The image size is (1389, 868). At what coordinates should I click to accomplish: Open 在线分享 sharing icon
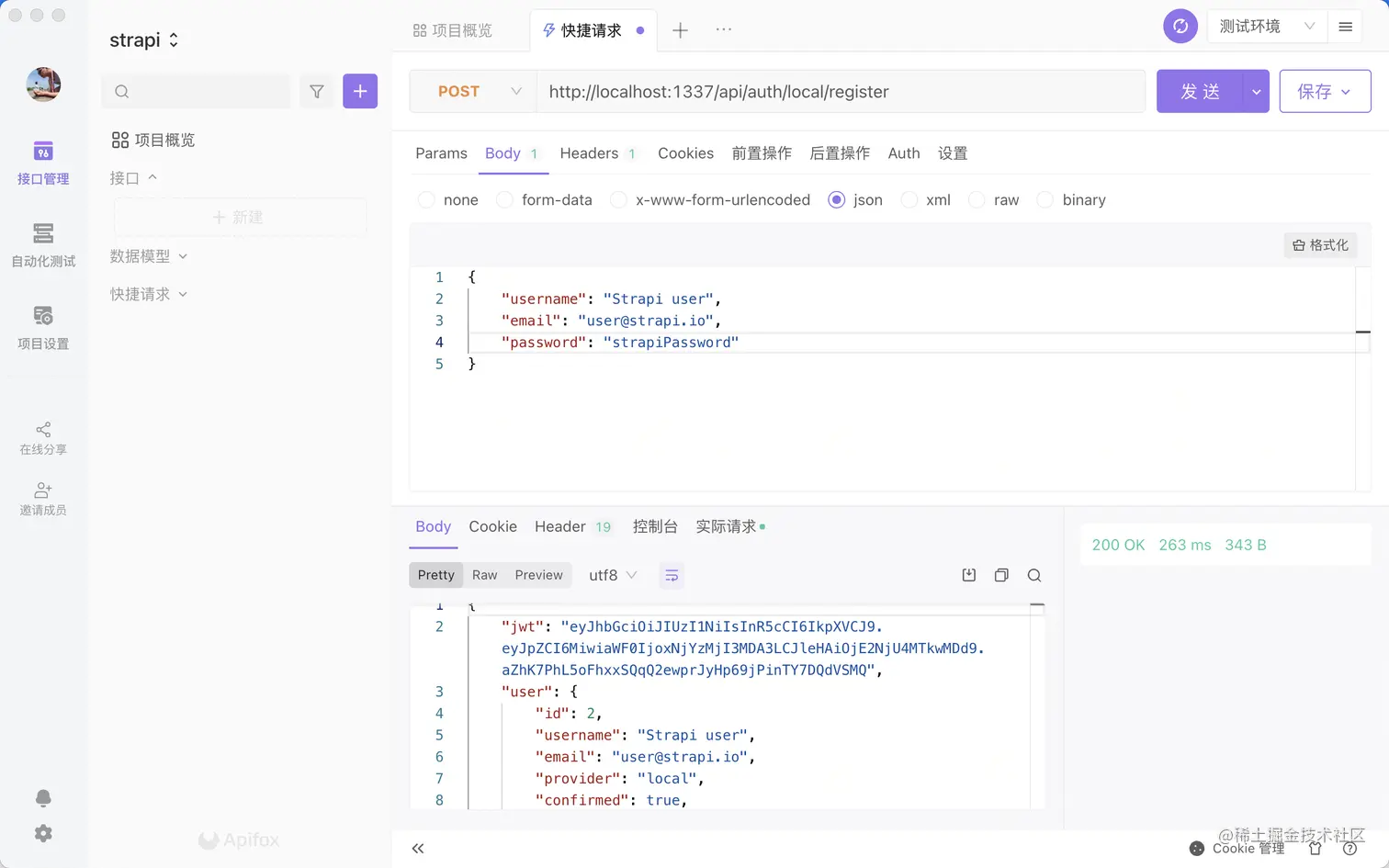43,438
